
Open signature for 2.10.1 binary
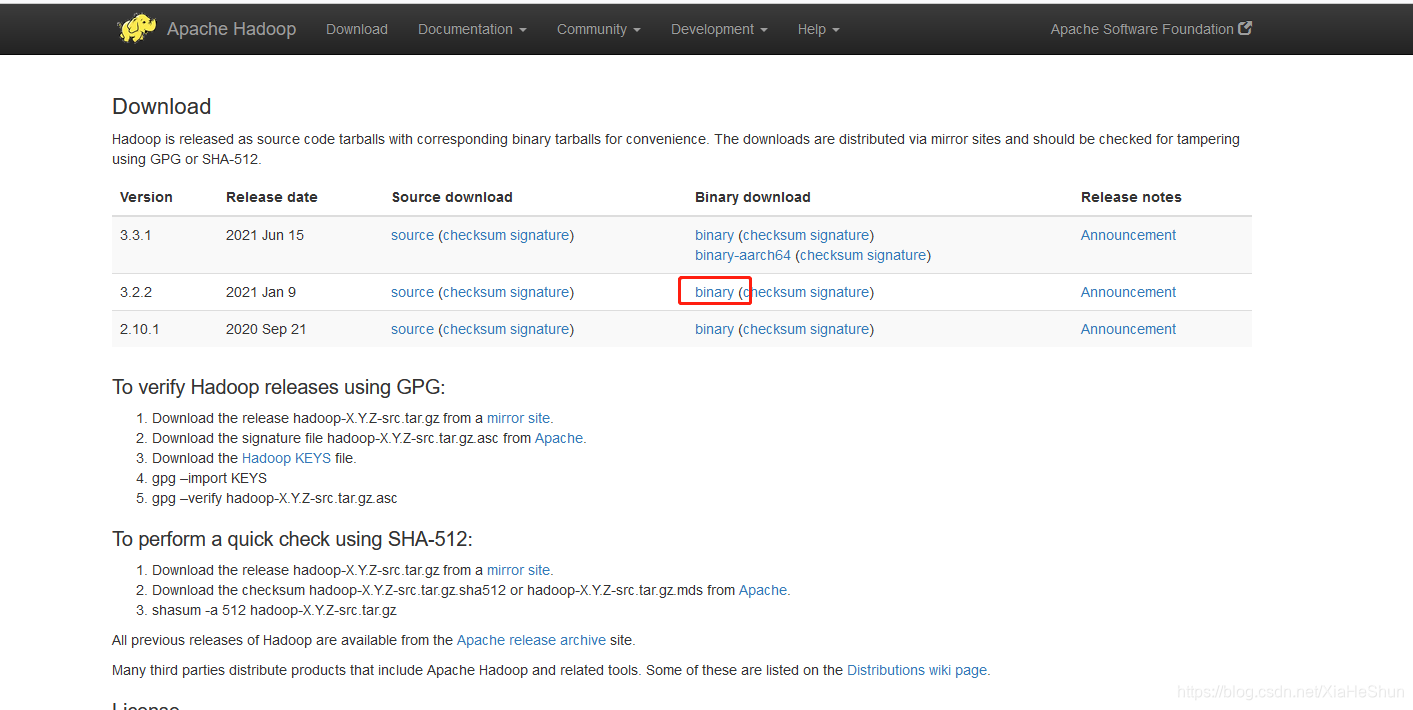point(839,329)
